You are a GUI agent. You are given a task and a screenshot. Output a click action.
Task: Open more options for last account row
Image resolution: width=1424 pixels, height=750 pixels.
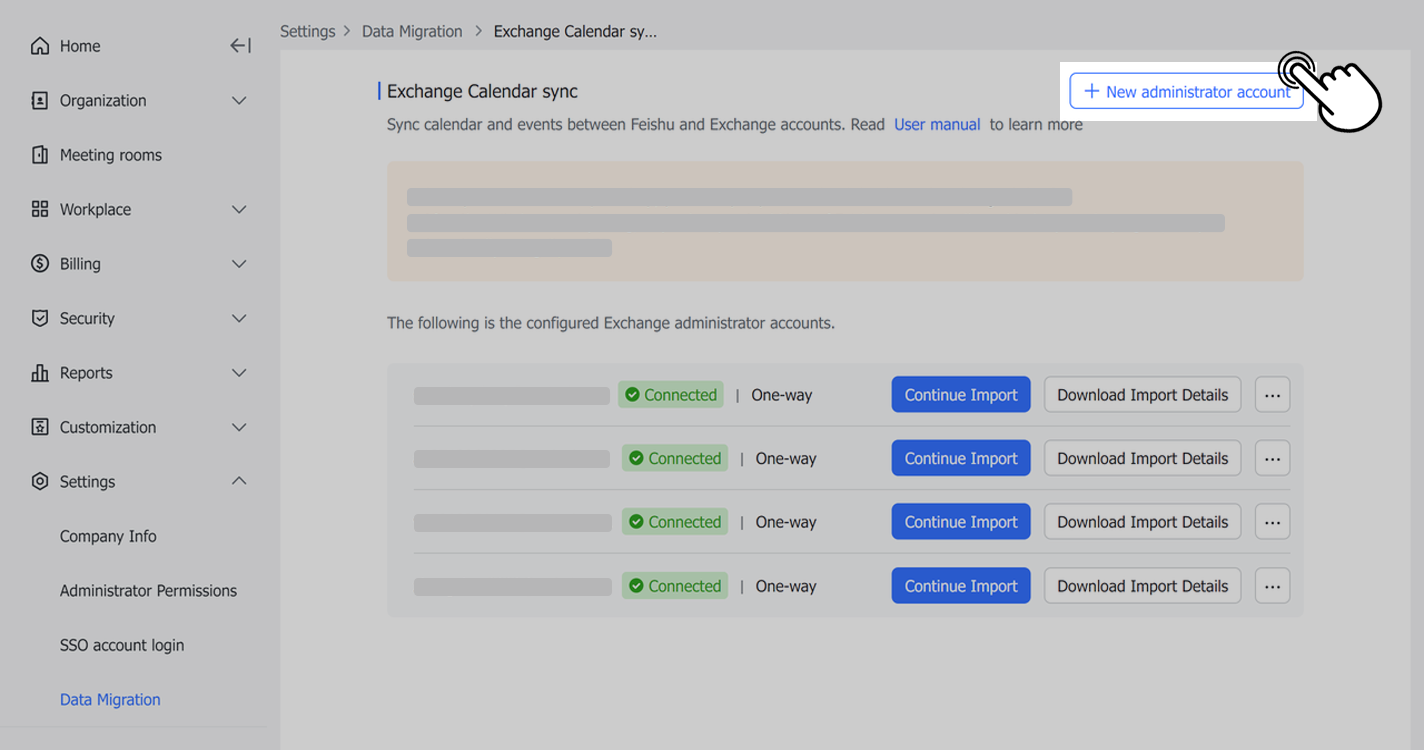coord(1272,586)
